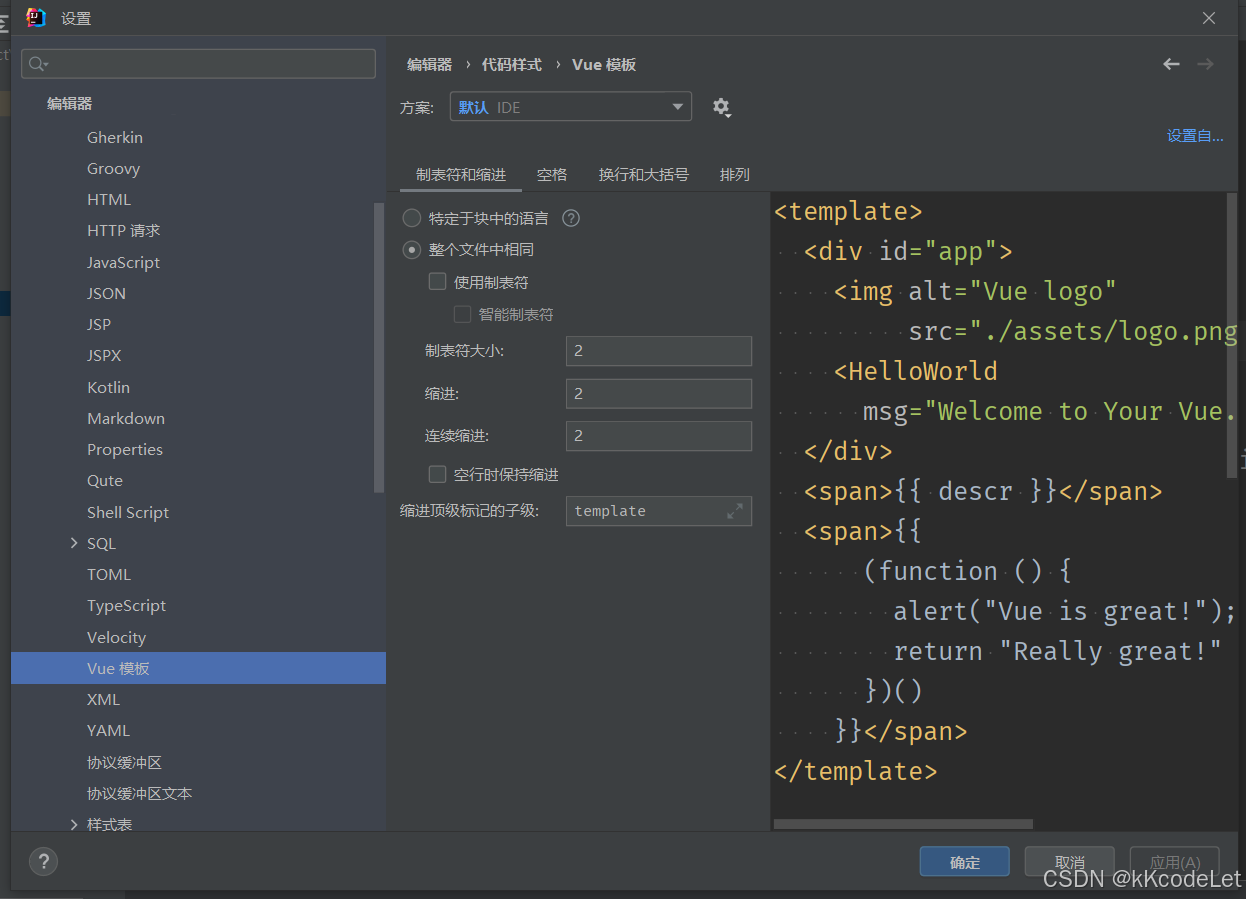Expand the 样式表 tree node
The image size is (1246, 899).
74,824
